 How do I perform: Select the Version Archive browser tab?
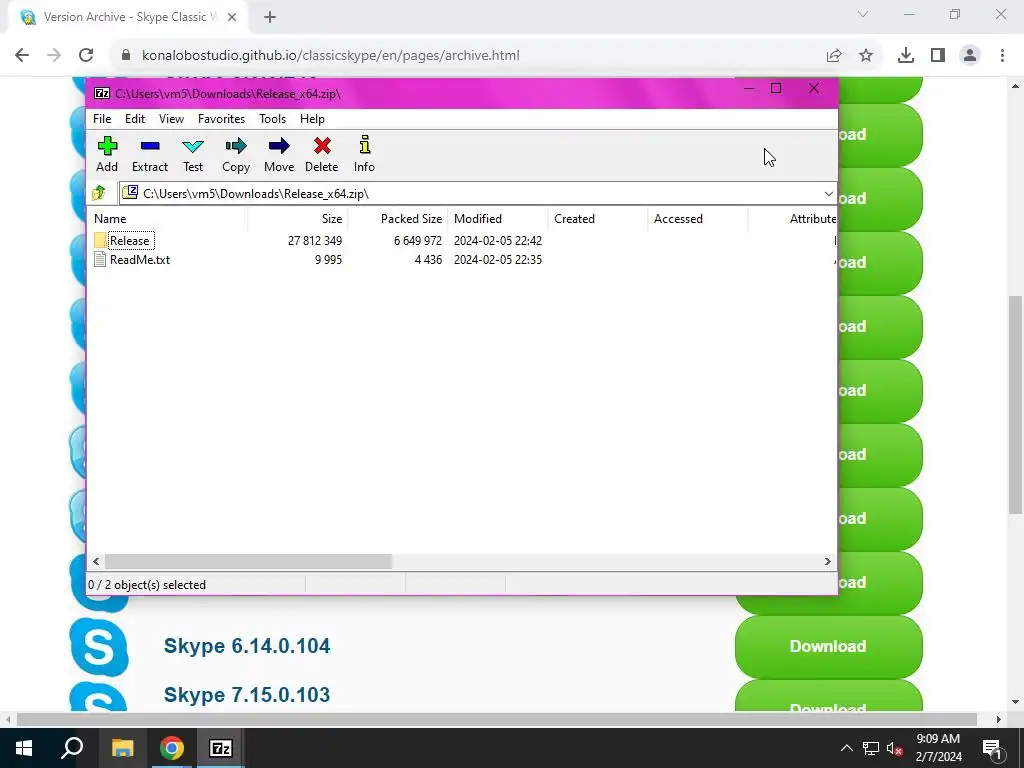(127, 17)
